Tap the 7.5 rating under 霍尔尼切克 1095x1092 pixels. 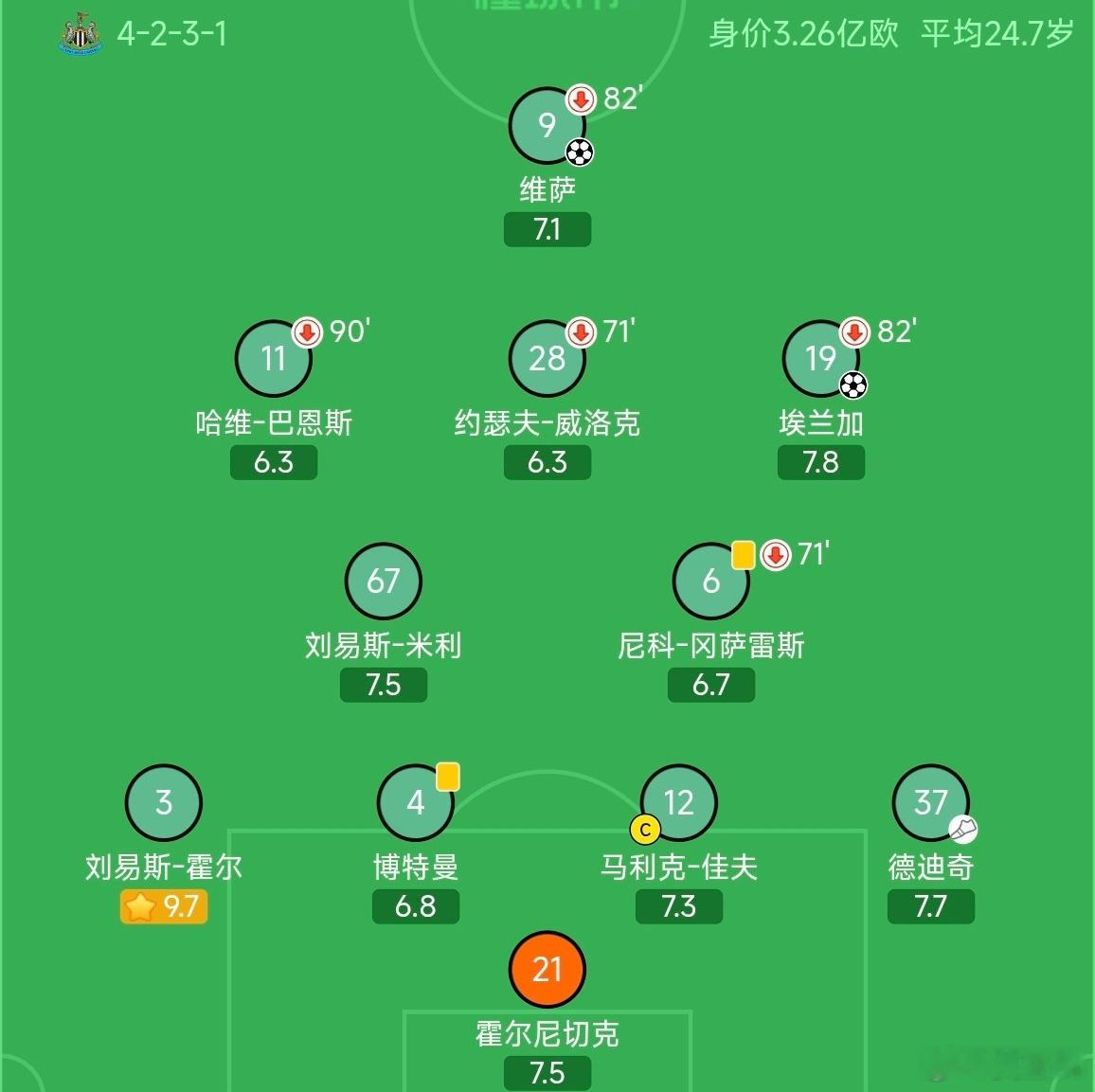(547, 1072)
